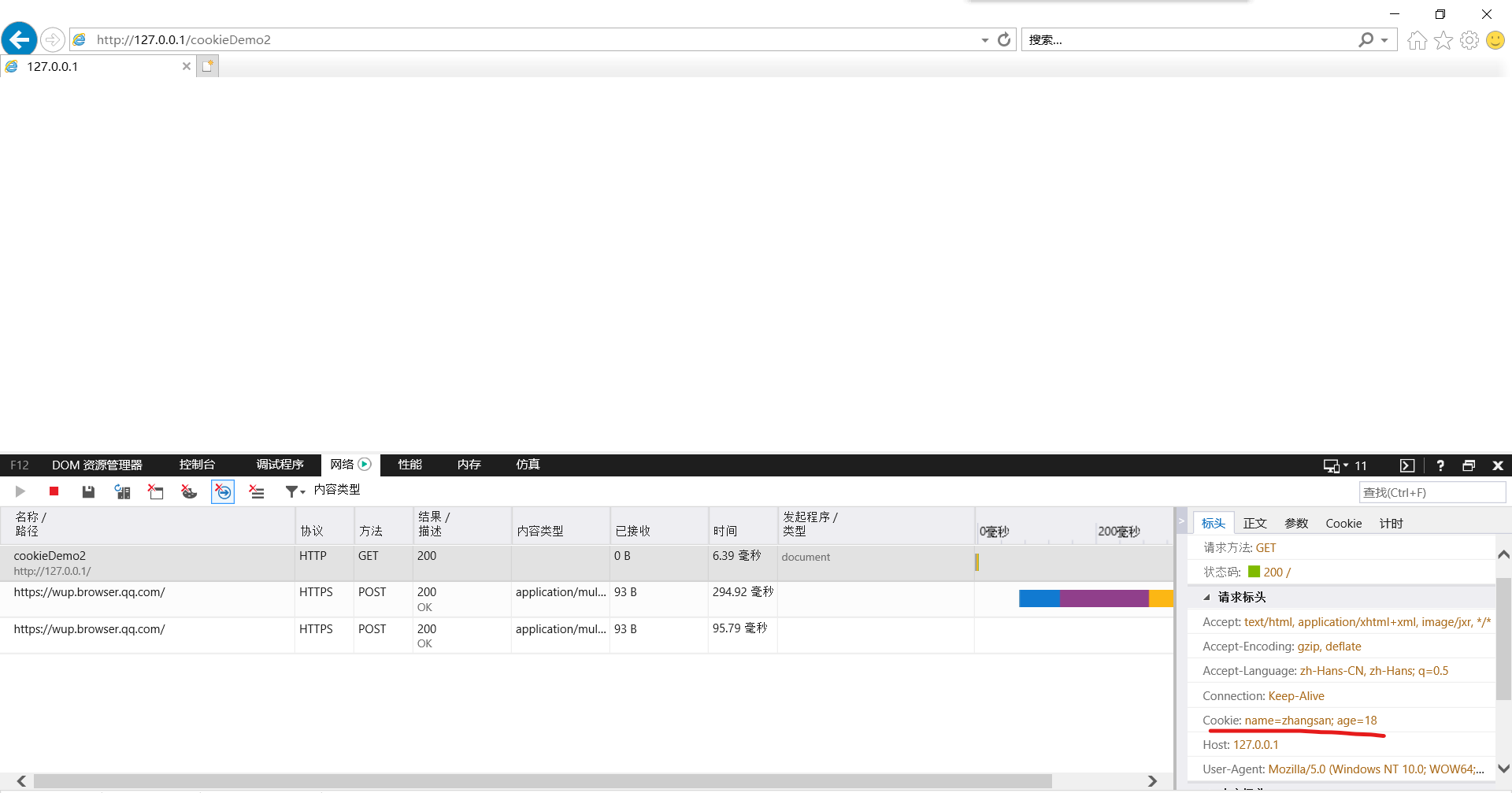Screen dimensions: 1512x793
Task: Open the Home page icon
Action: click(1417, 40)
